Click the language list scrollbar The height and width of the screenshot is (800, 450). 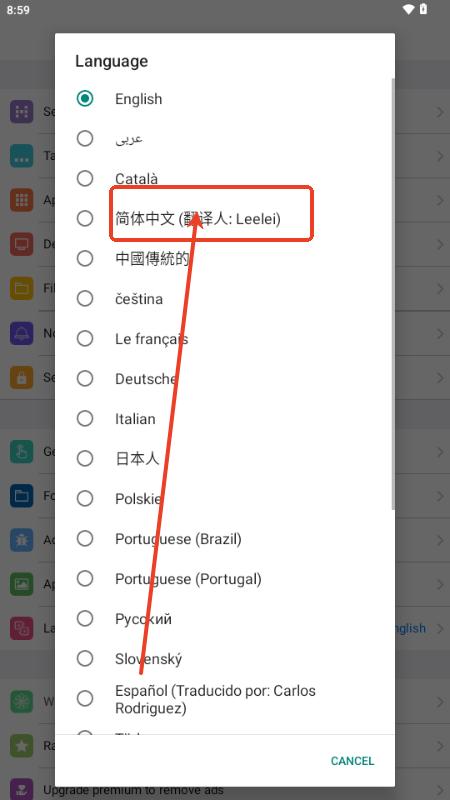pyautogui.click(x=392, y=293)
